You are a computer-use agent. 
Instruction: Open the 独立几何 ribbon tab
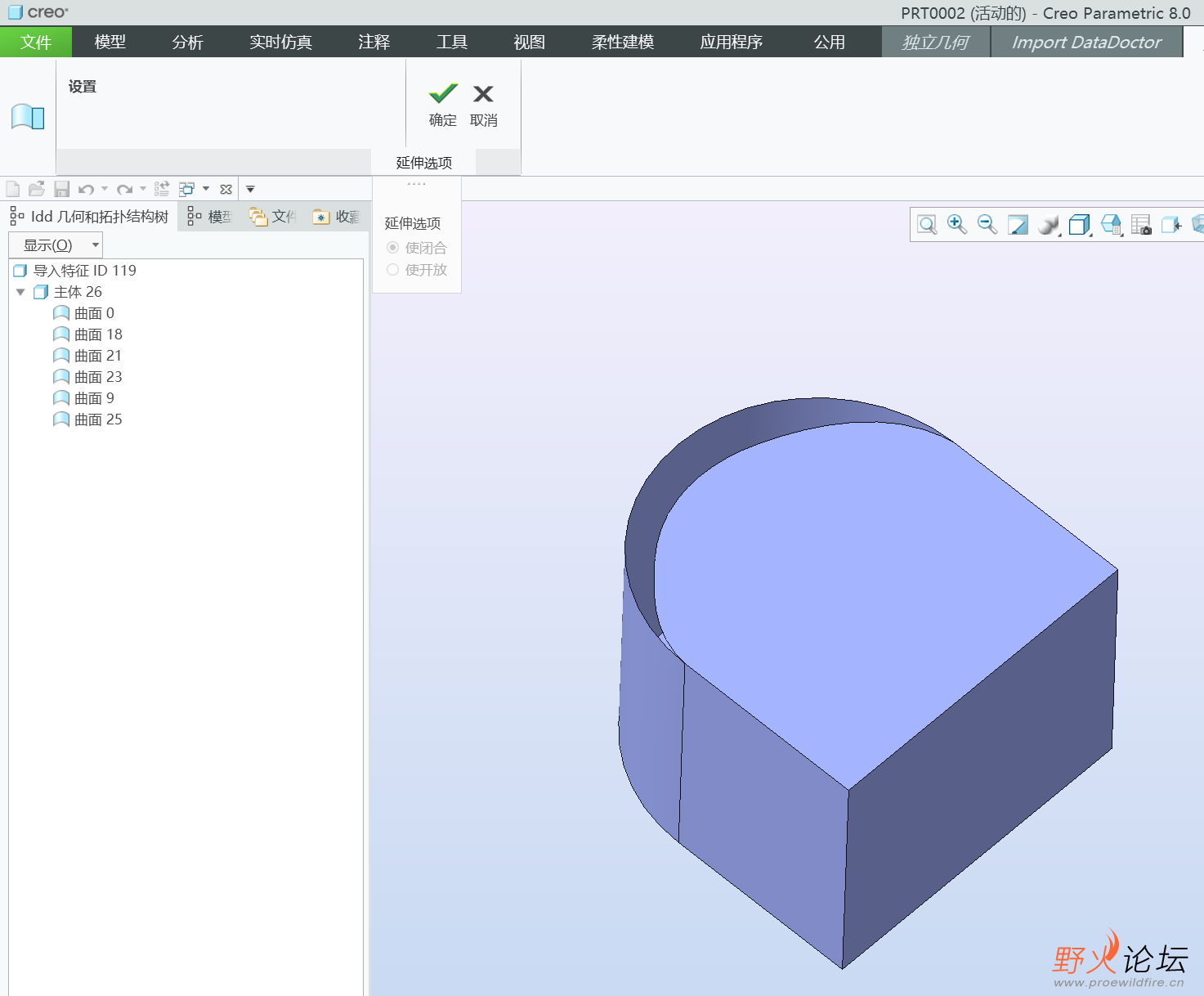pyautogui.click(x=935, y=42)
